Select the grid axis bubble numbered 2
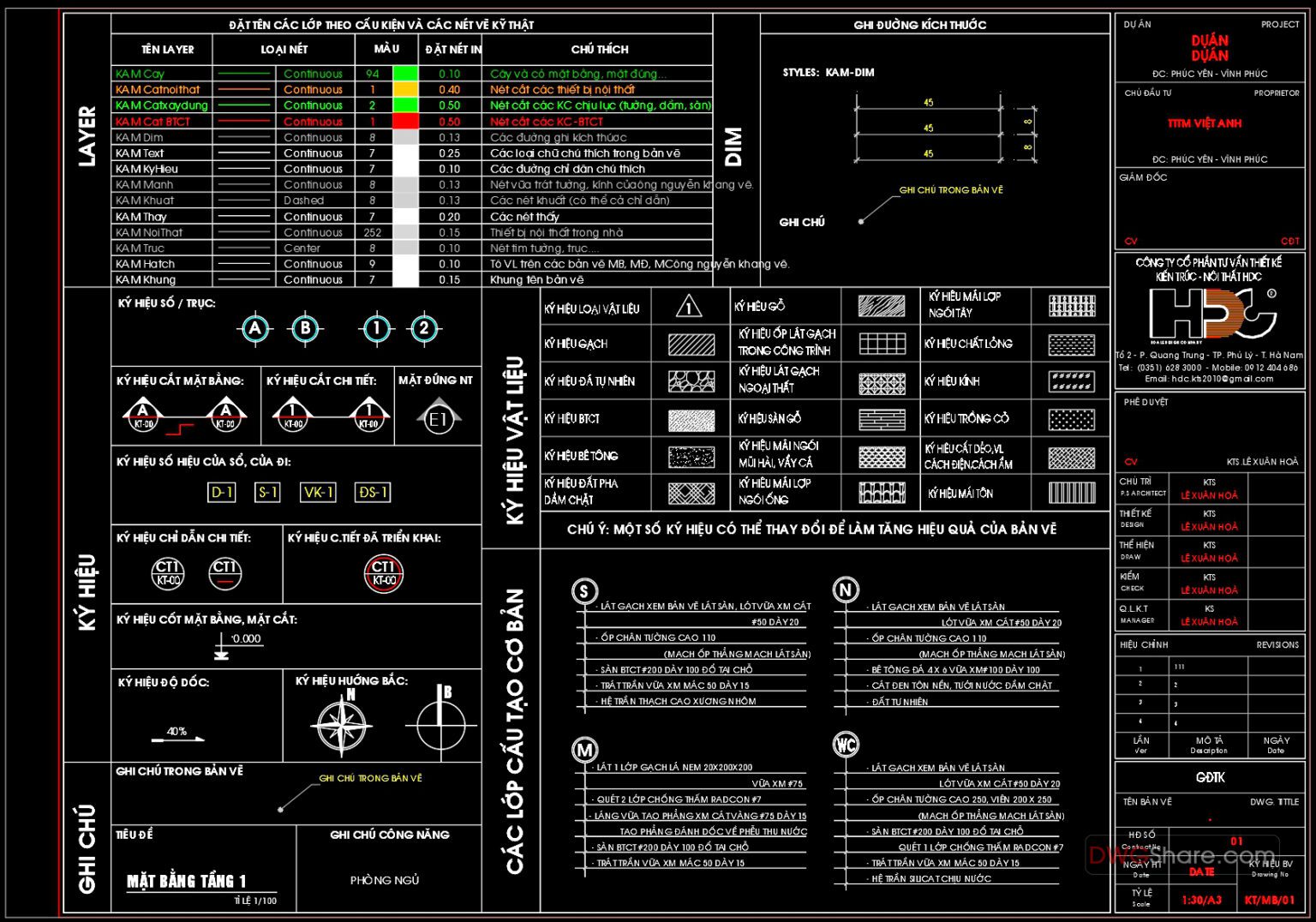This screenshot has height=922, width=1316. [x=424, y=328]
